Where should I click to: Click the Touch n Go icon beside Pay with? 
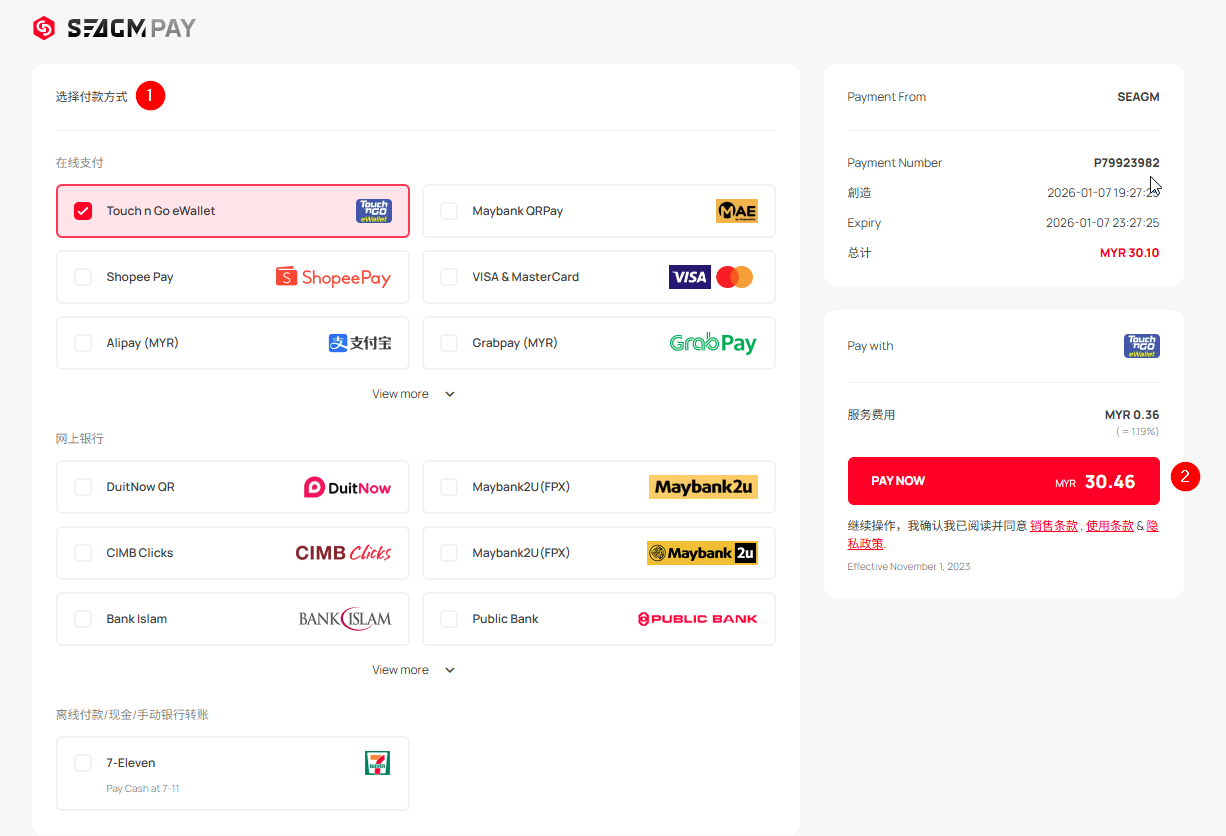1141,346
